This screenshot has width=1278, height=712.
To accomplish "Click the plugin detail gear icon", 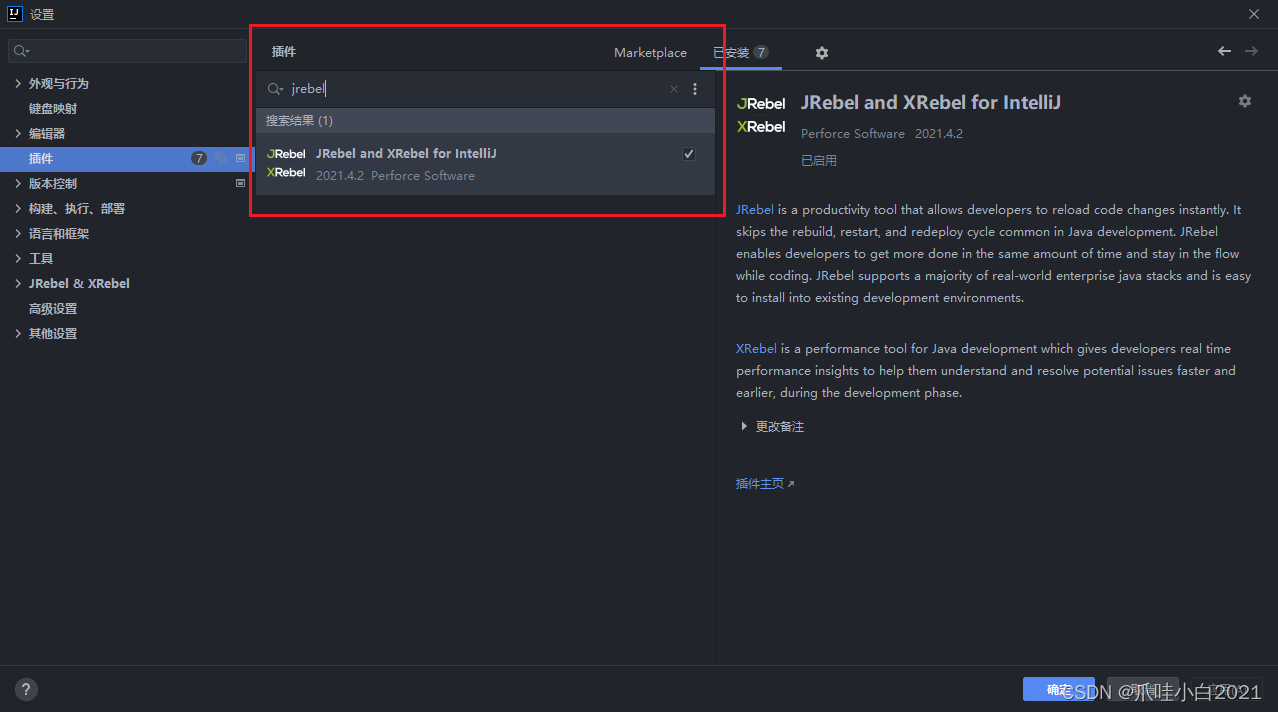I will (1245, 101).
